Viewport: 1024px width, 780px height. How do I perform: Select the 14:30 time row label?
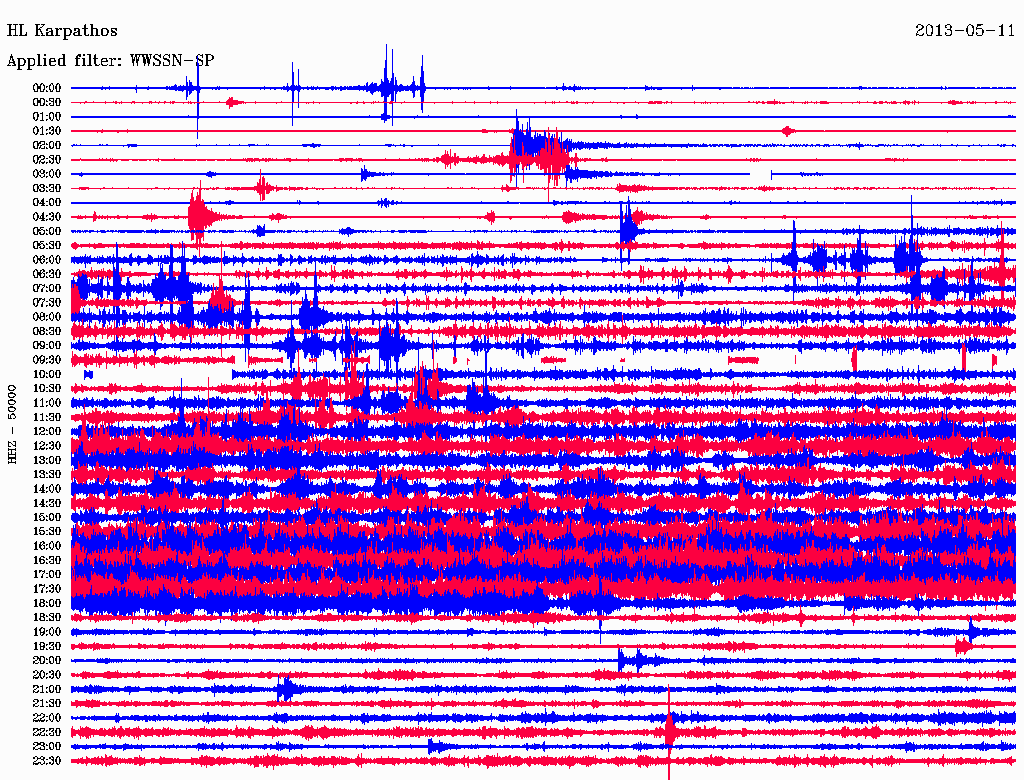[x=47, y=504]
